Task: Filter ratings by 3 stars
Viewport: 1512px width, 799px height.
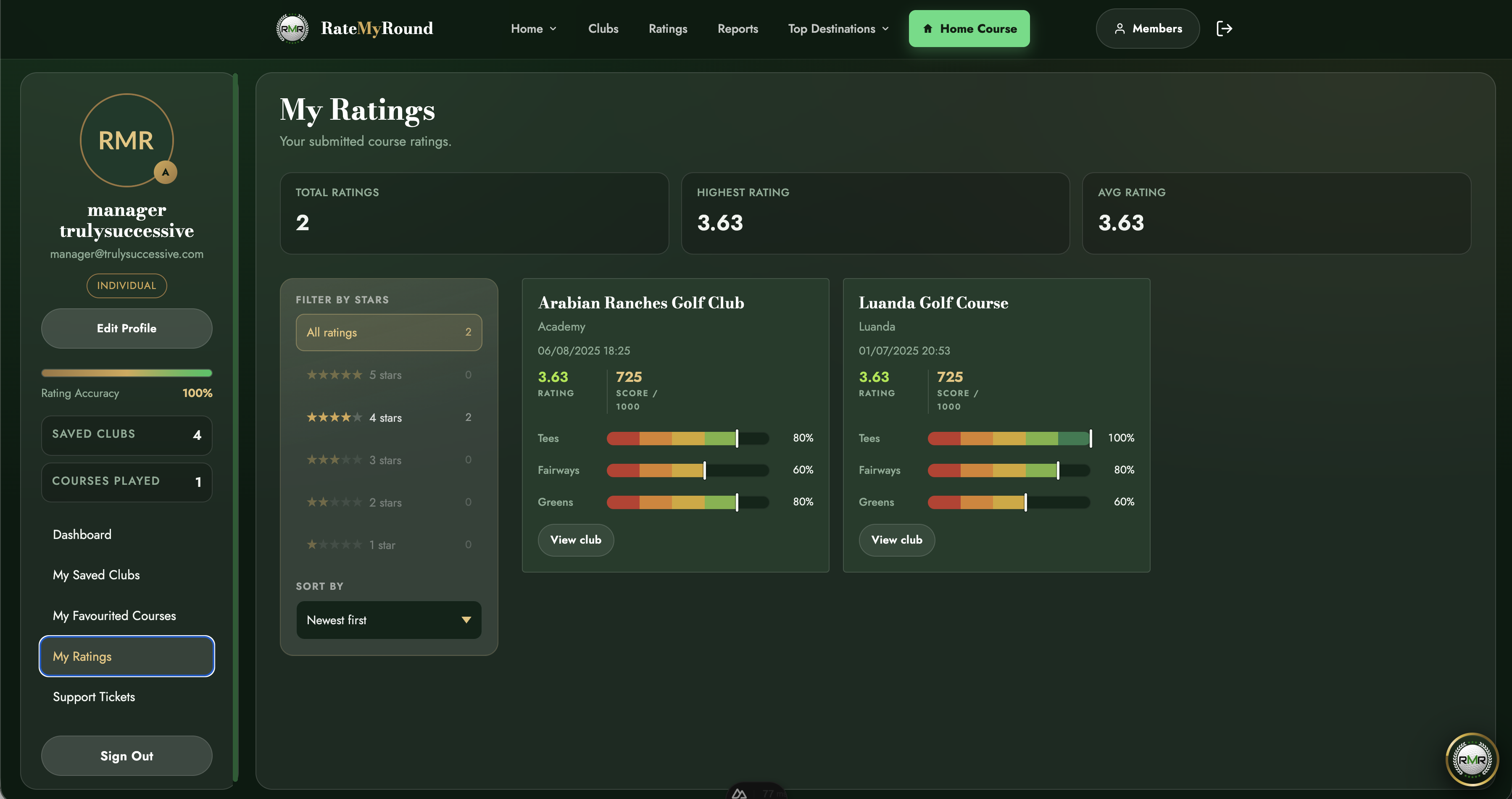Action: [x=389, y=460]
